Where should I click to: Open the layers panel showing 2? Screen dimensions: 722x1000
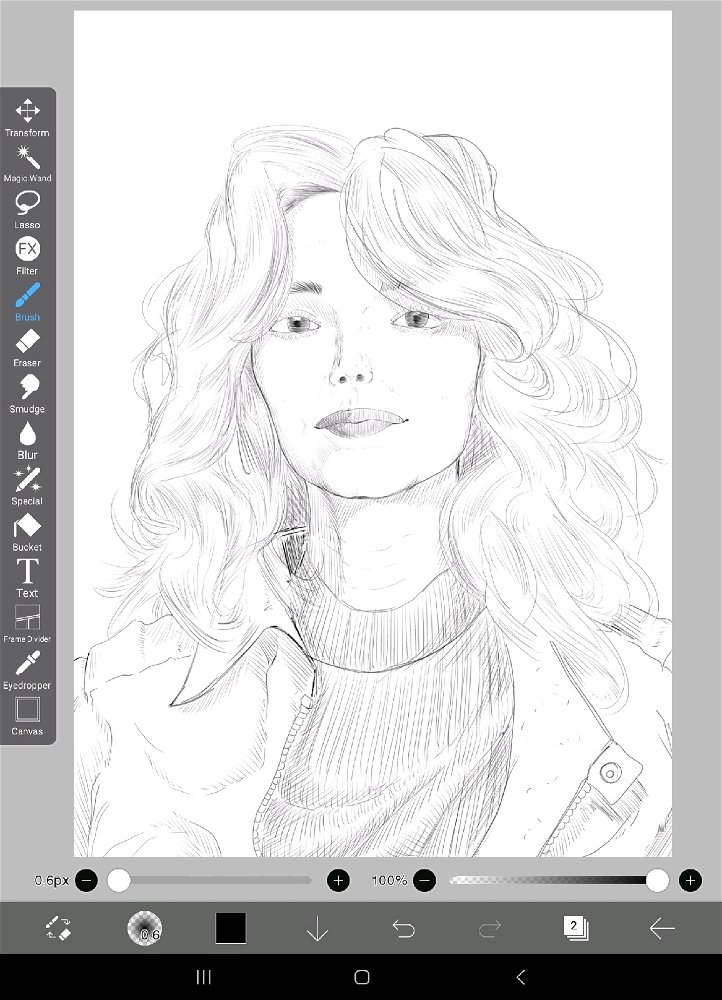click(576, 928)
